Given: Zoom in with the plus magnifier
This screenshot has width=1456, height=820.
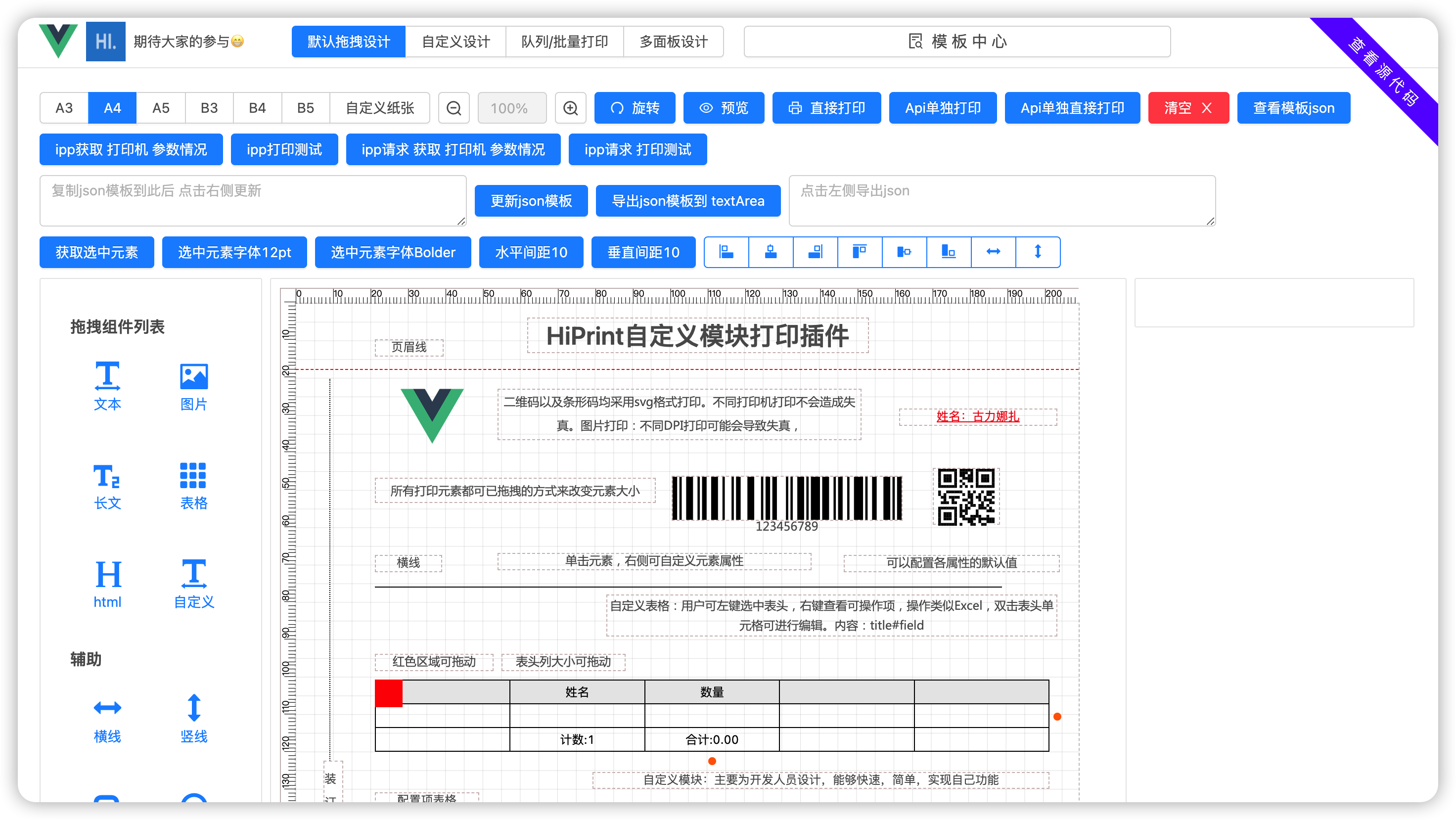Looking at the screenshot, I should point(571,108).
